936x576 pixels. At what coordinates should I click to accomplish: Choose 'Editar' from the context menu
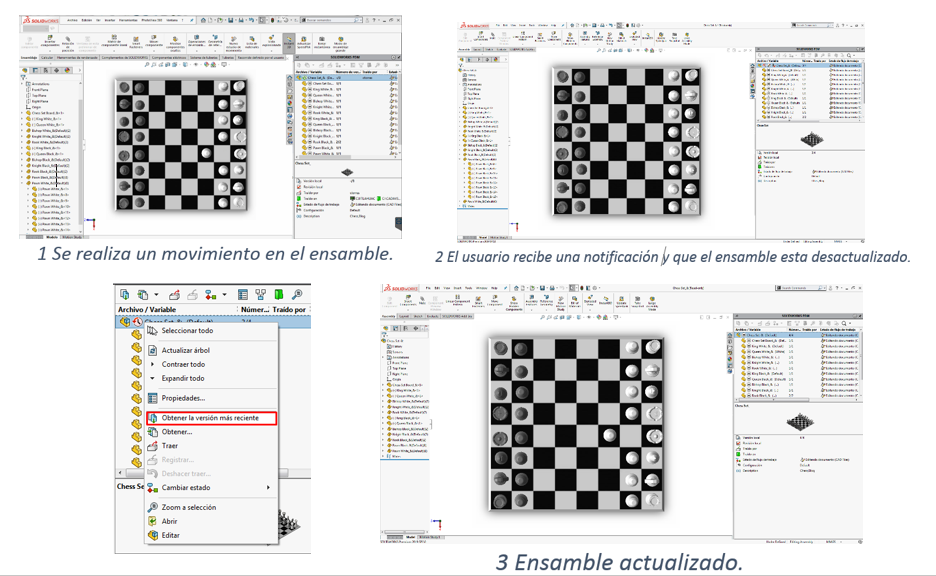click(212, 535)
